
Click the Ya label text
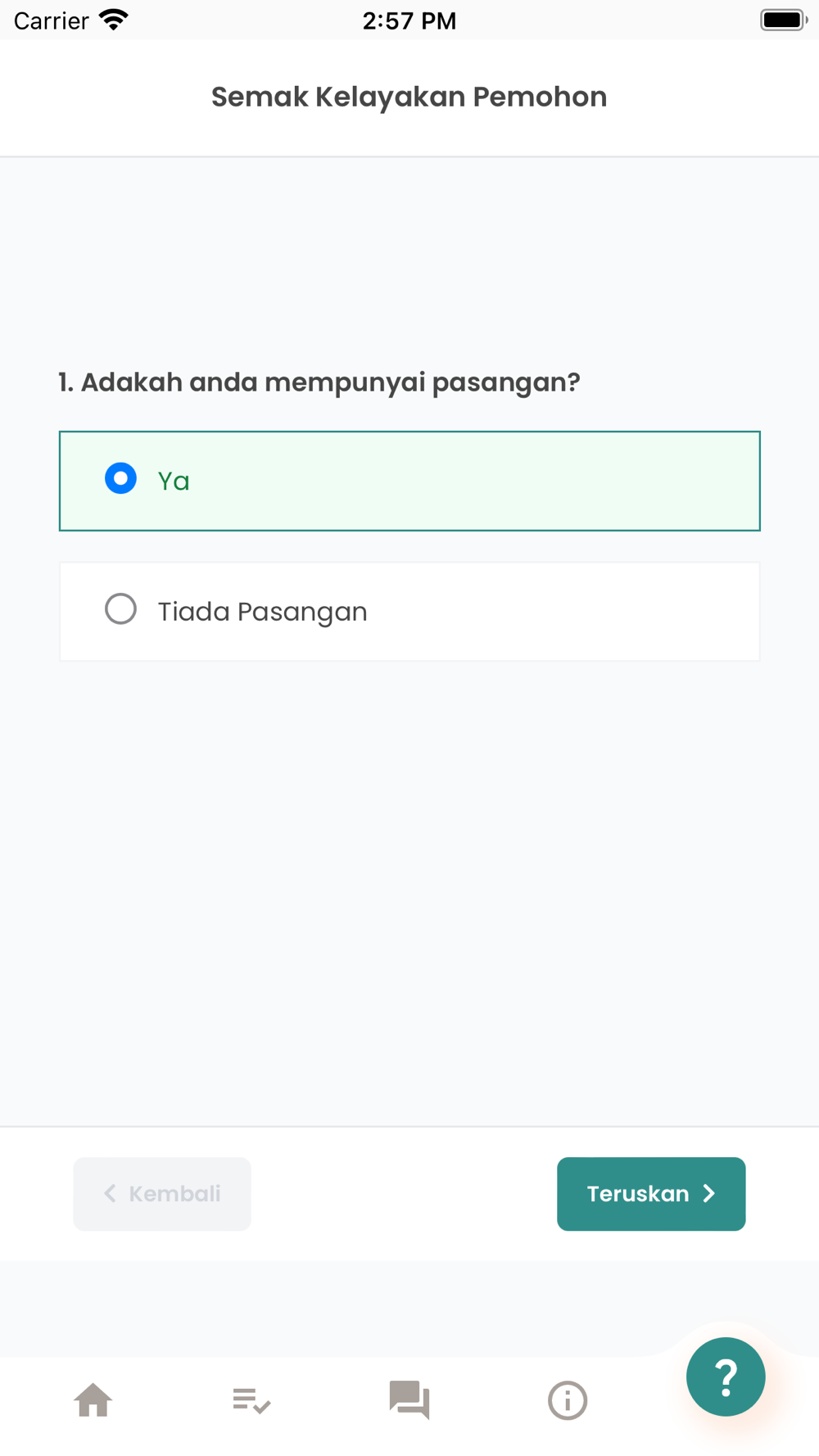coord(174,481)
